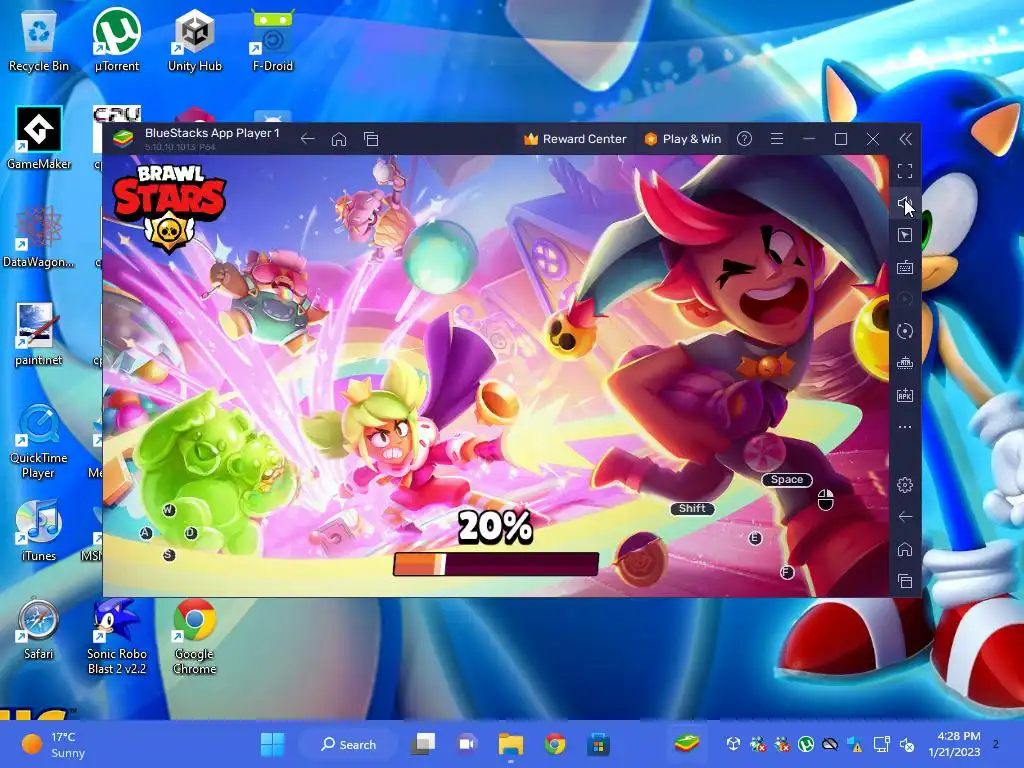Select DataWagon desktop shortcut

39,236
